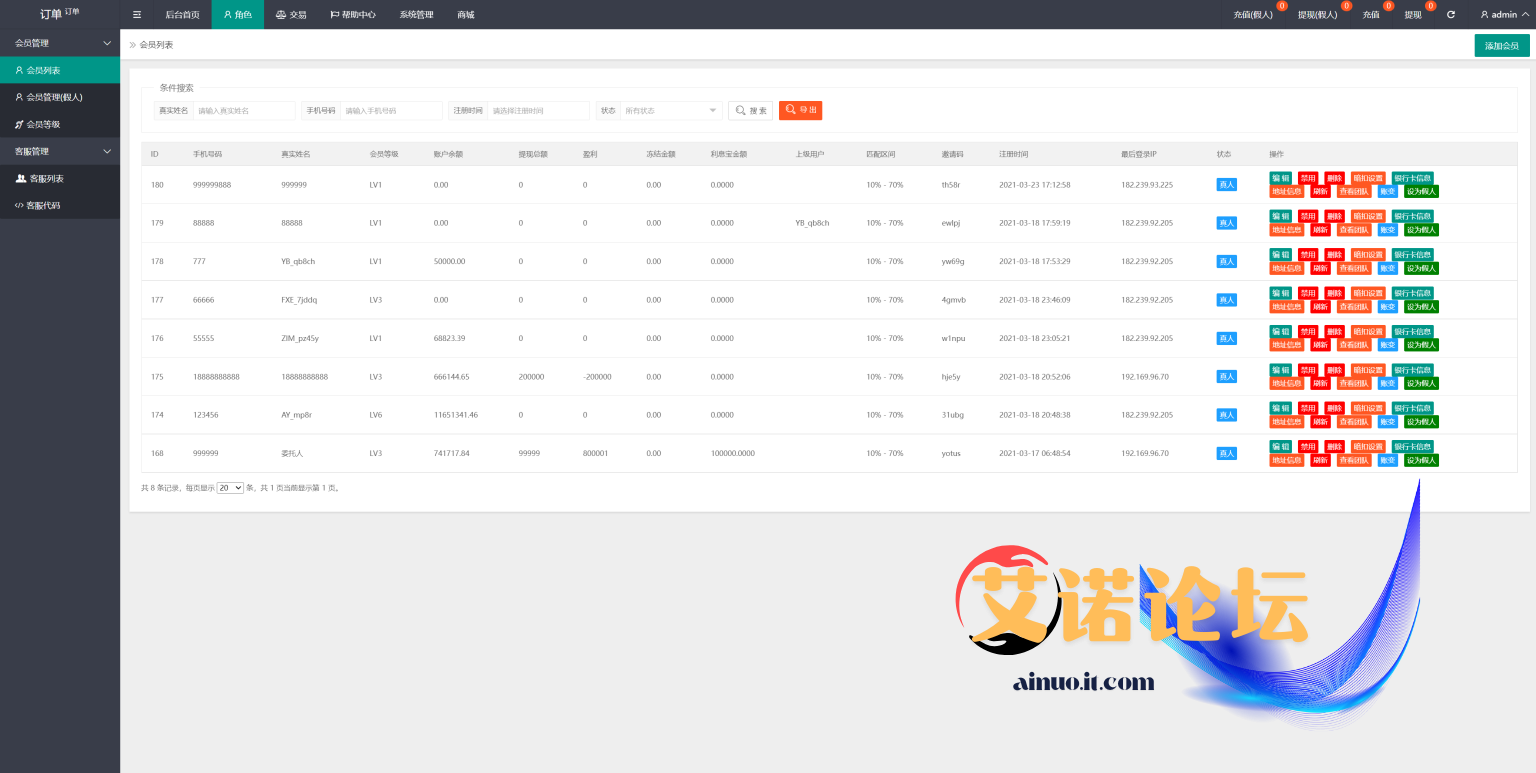This screenshot has height=773, width=1536.
Task: Open 会员管理(假人) in the sidebar
Action: [x=60, y=97]
